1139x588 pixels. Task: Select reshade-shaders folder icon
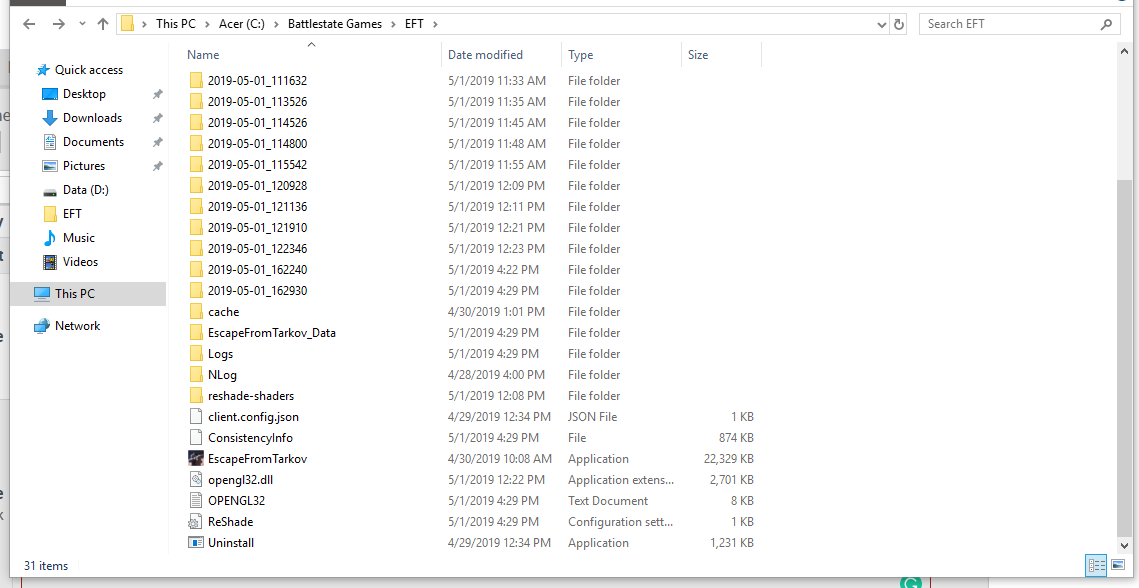click(x=195, y=396)
